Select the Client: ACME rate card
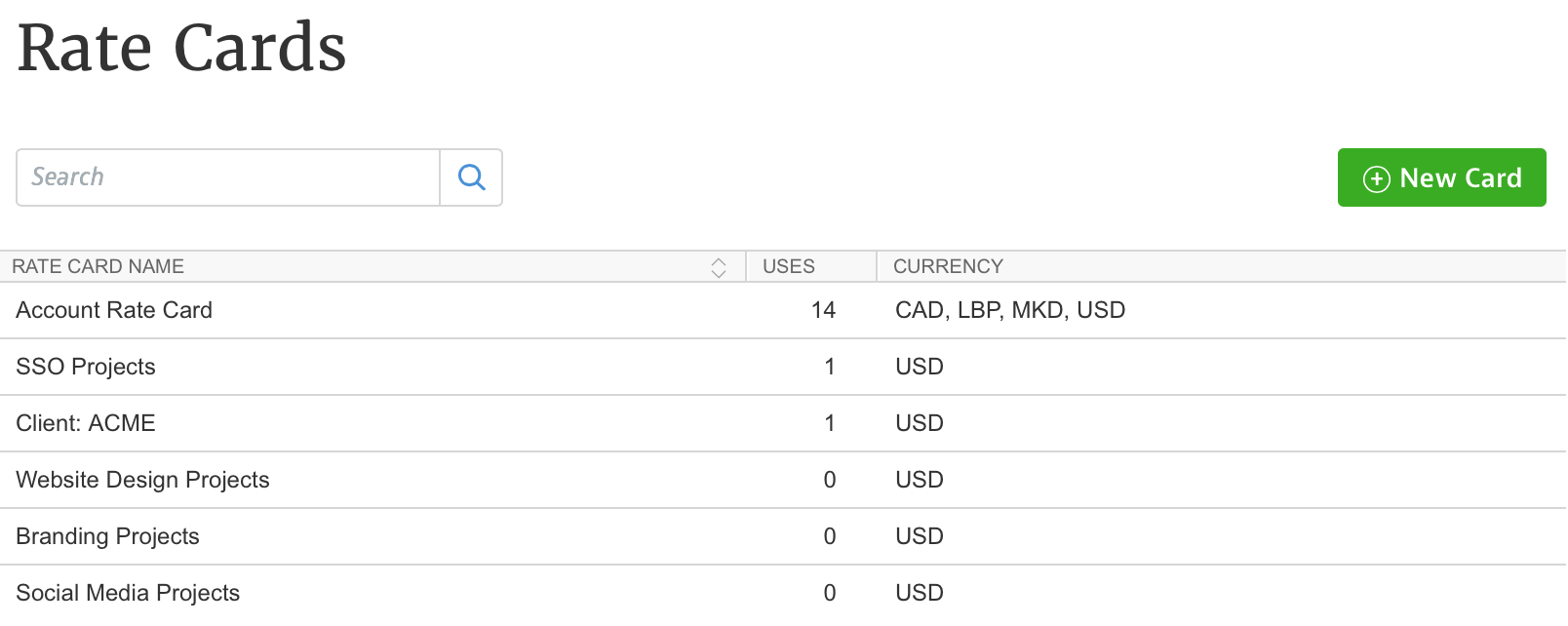This screenshot has width=1568, height=626. [x=86, y=423]
